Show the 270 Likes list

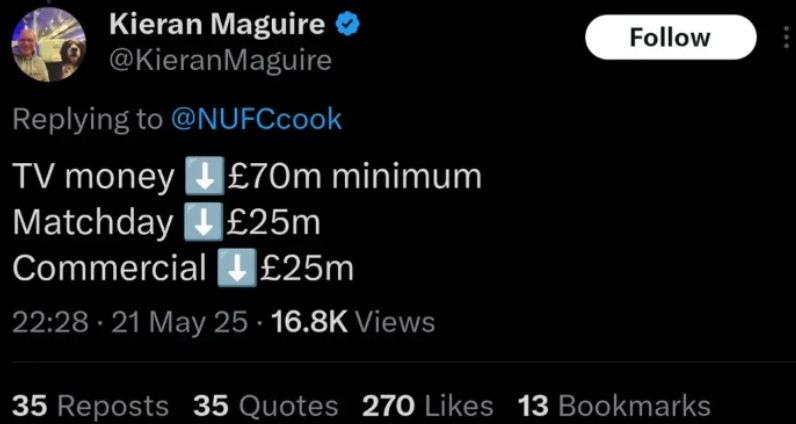pyautogui.click(x=427, y=406)
